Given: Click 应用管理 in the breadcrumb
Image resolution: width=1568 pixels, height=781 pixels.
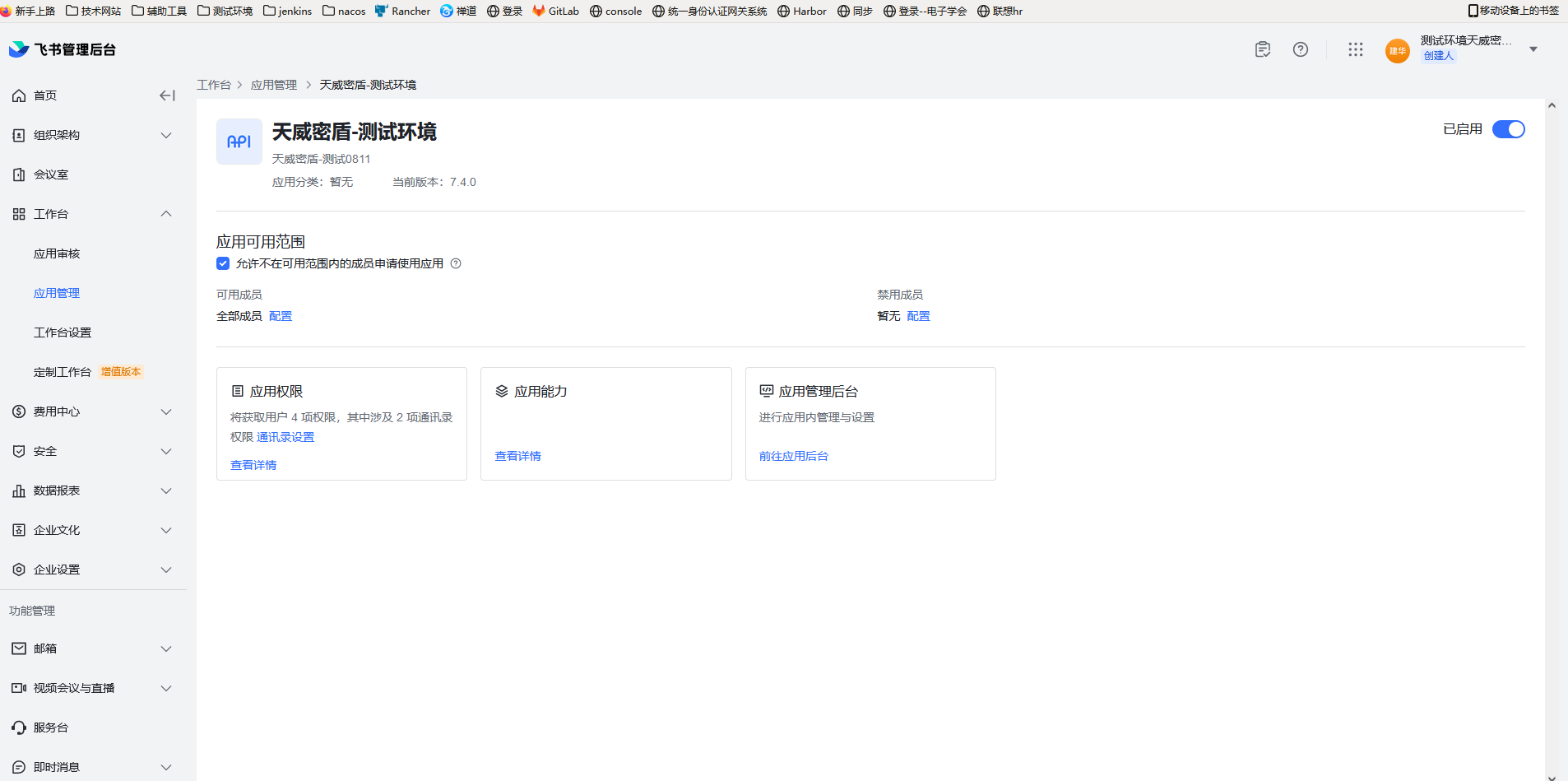Looking at the screenshot, I should click(x=274, y=85).
